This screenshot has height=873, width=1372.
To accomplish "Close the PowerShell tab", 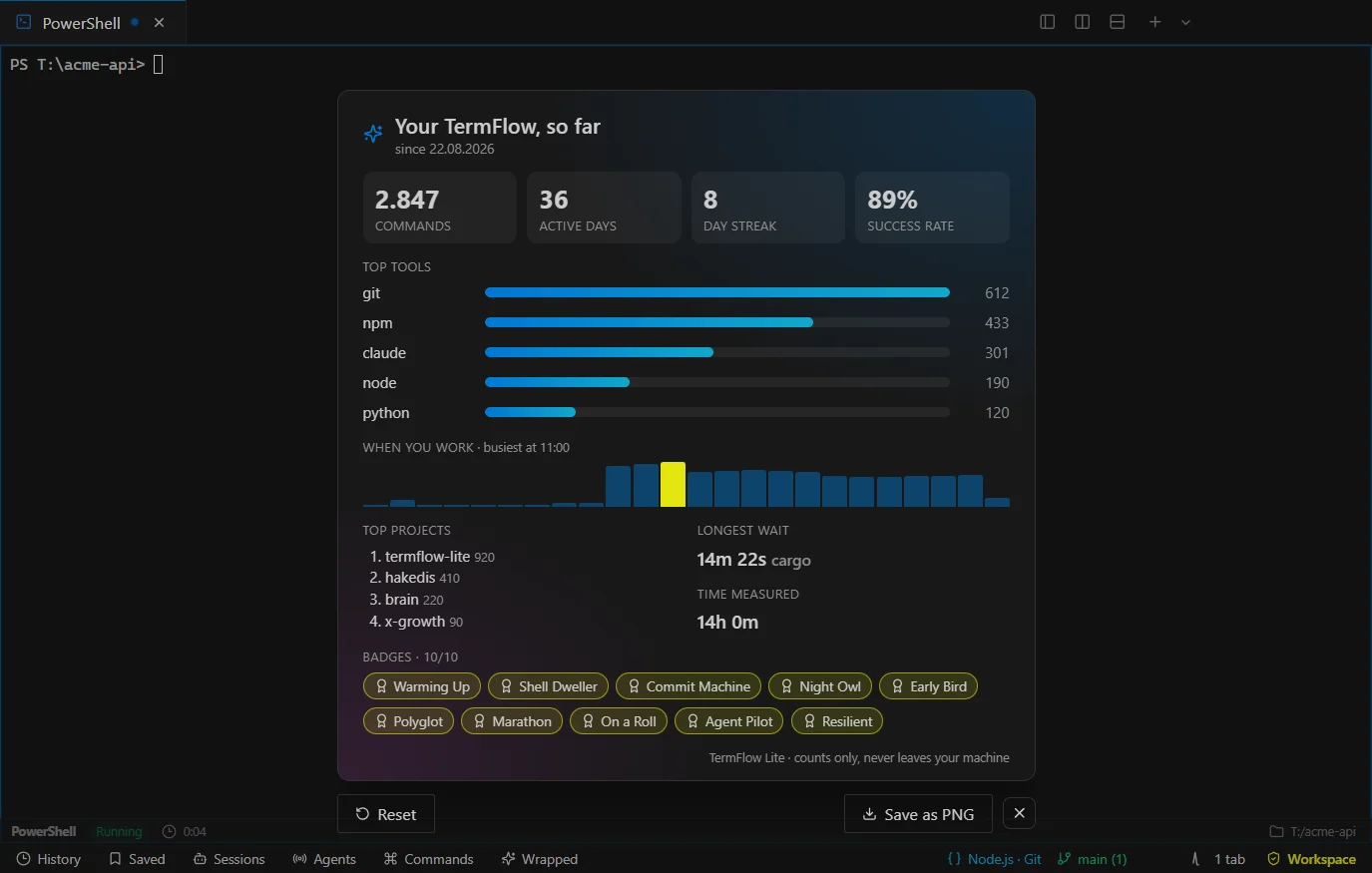I will pos(159,22).
